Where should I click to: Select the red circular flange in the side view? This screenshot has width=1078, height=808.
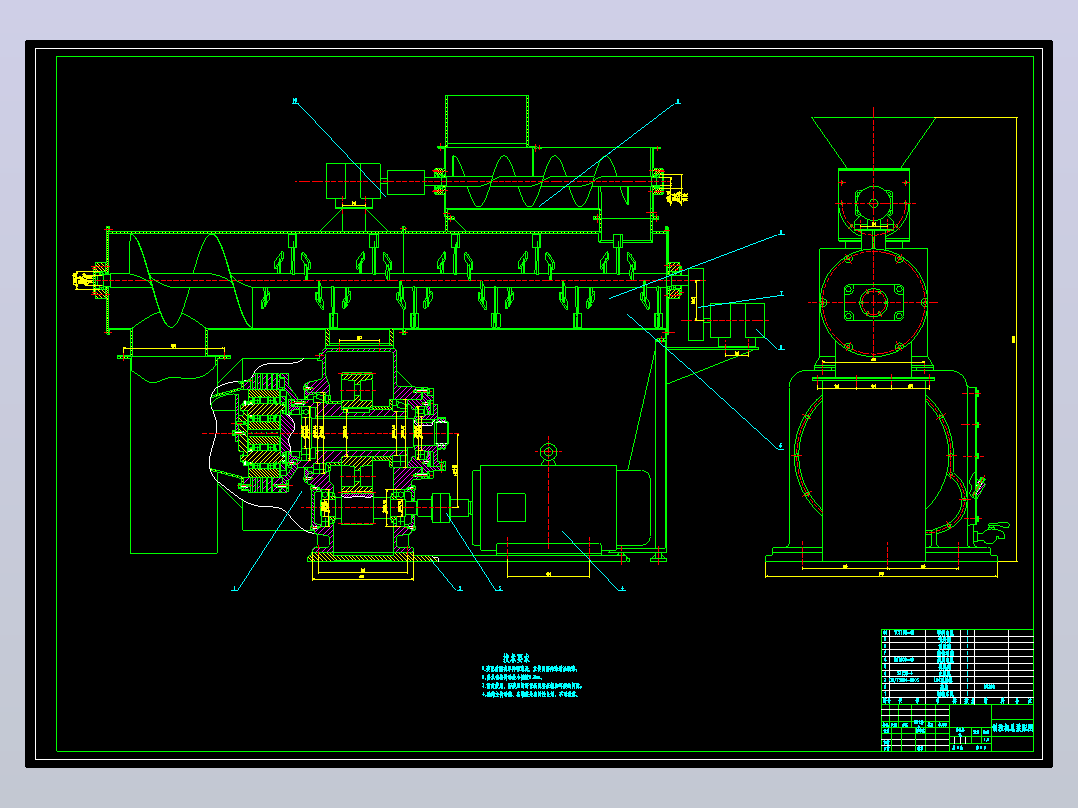(874, 303)
